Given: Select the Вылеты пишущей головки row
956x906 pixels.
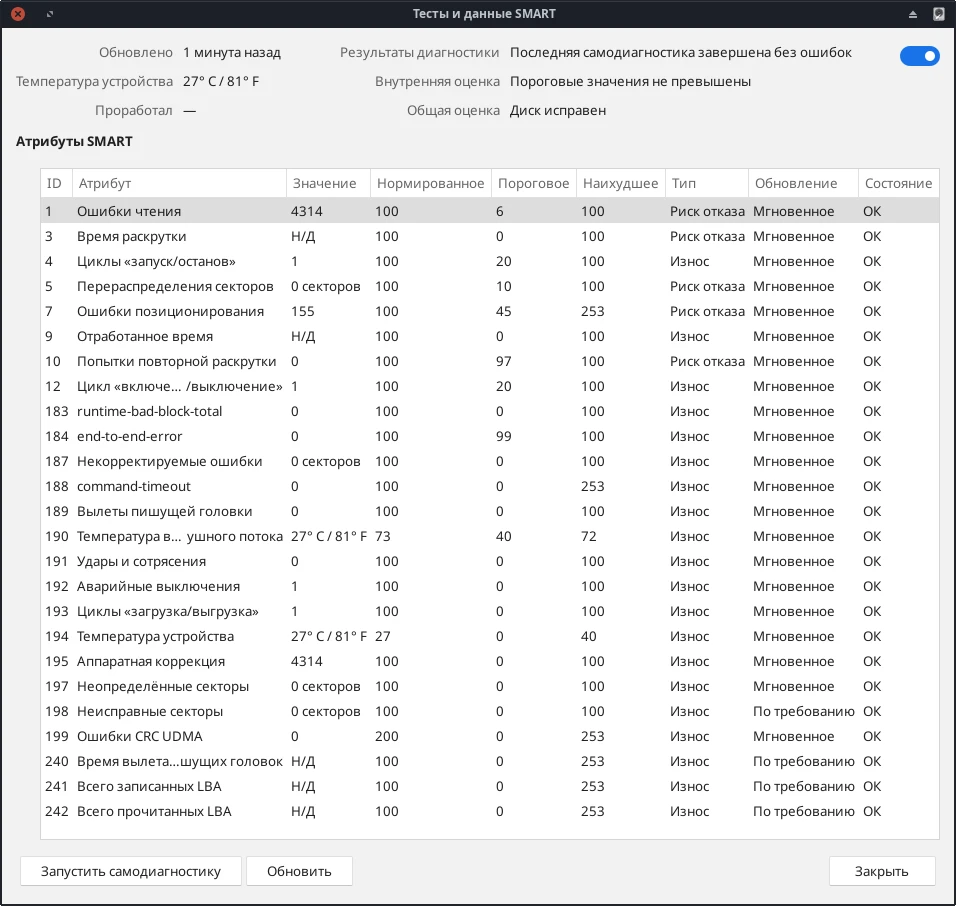Looking at the screenshot, I should (490, 511).
